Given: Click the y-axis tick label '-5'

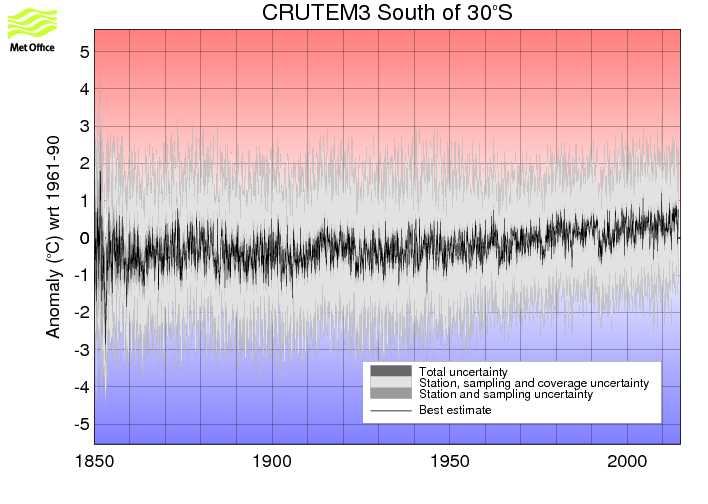Looking at the screenshot, I should click(x=82, y=424).
